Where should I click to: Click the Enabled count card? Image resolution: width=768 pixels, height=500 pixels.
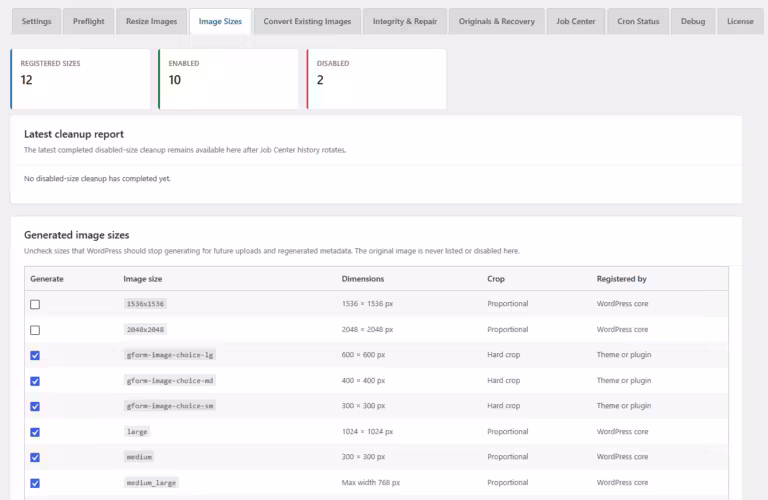228,79
